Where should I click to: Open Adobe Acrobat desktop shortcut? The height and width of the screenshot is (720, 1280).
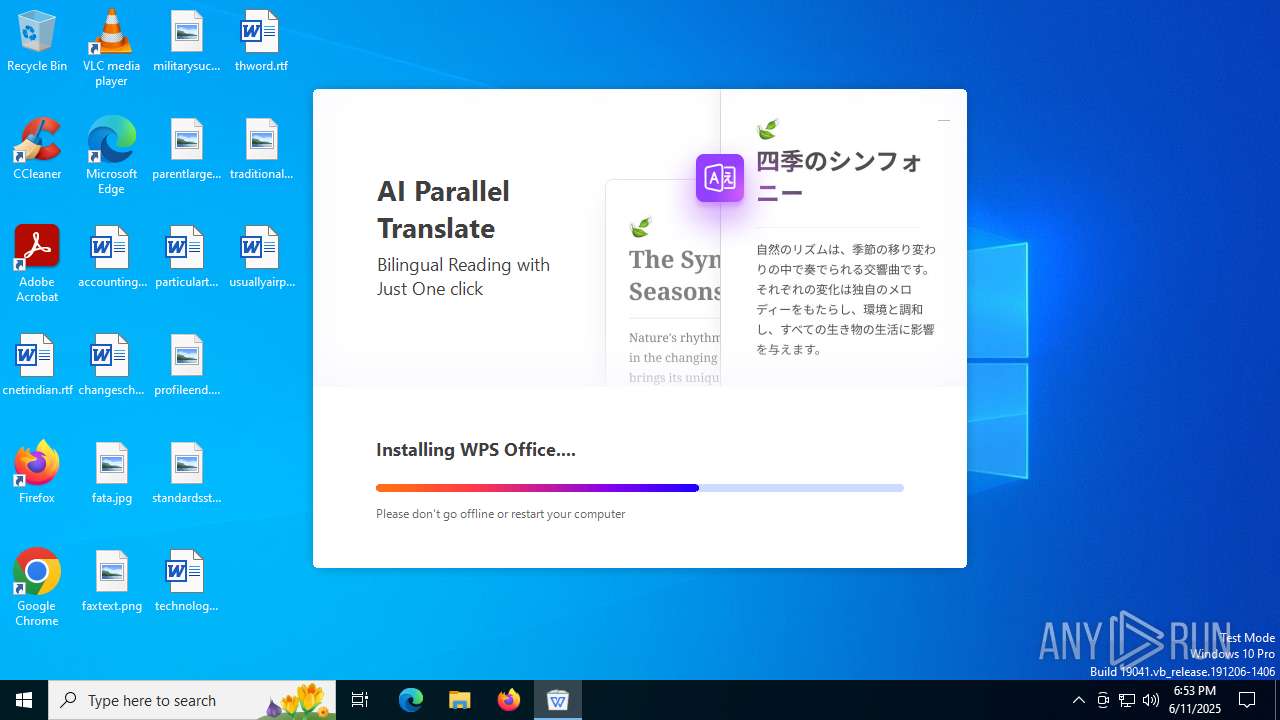(x=37, y=264)
